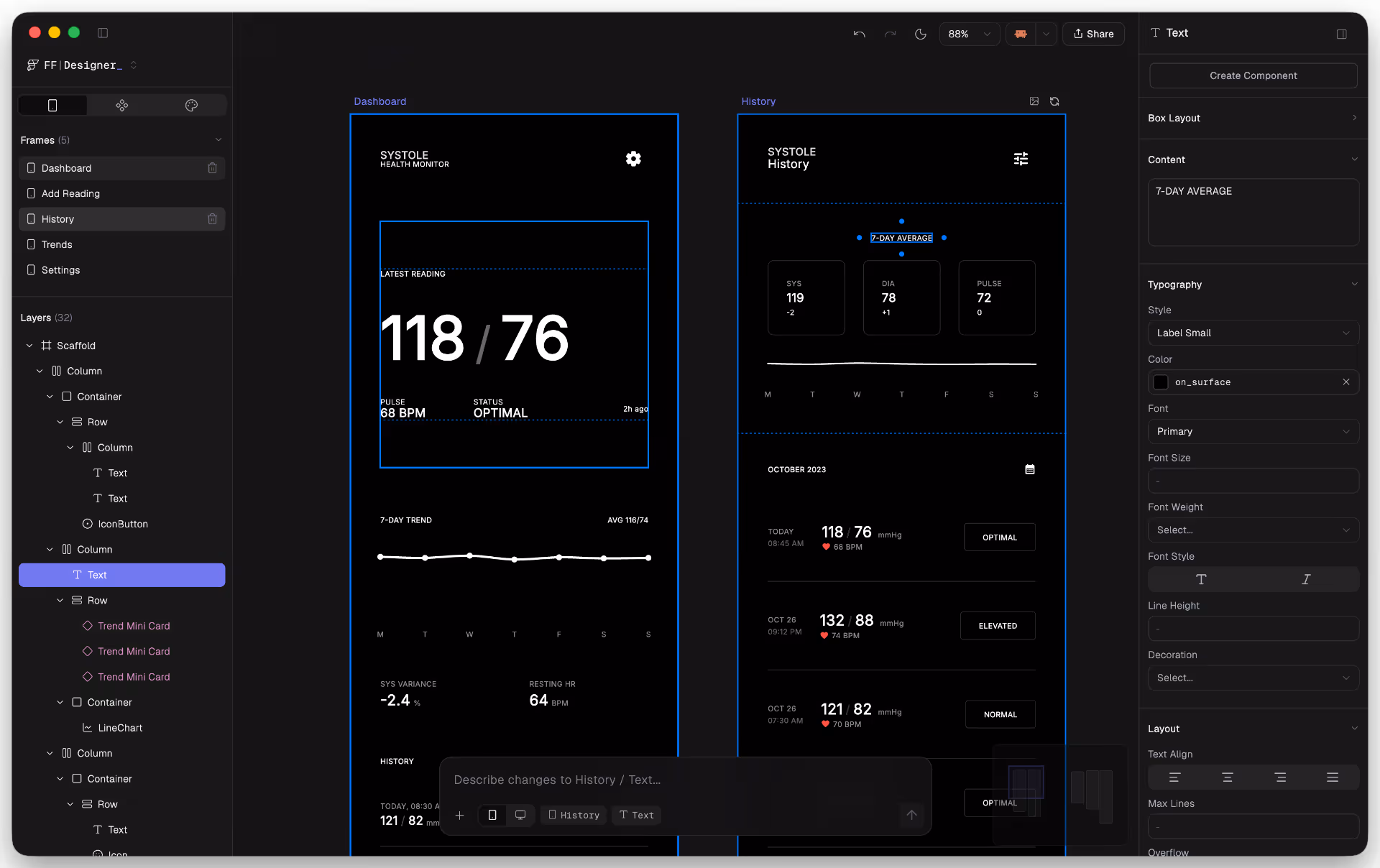Viewport: 1380px width, 868px height.
Task: Switch prompt bar to desktop preview mode
Action: click(520, 815)
